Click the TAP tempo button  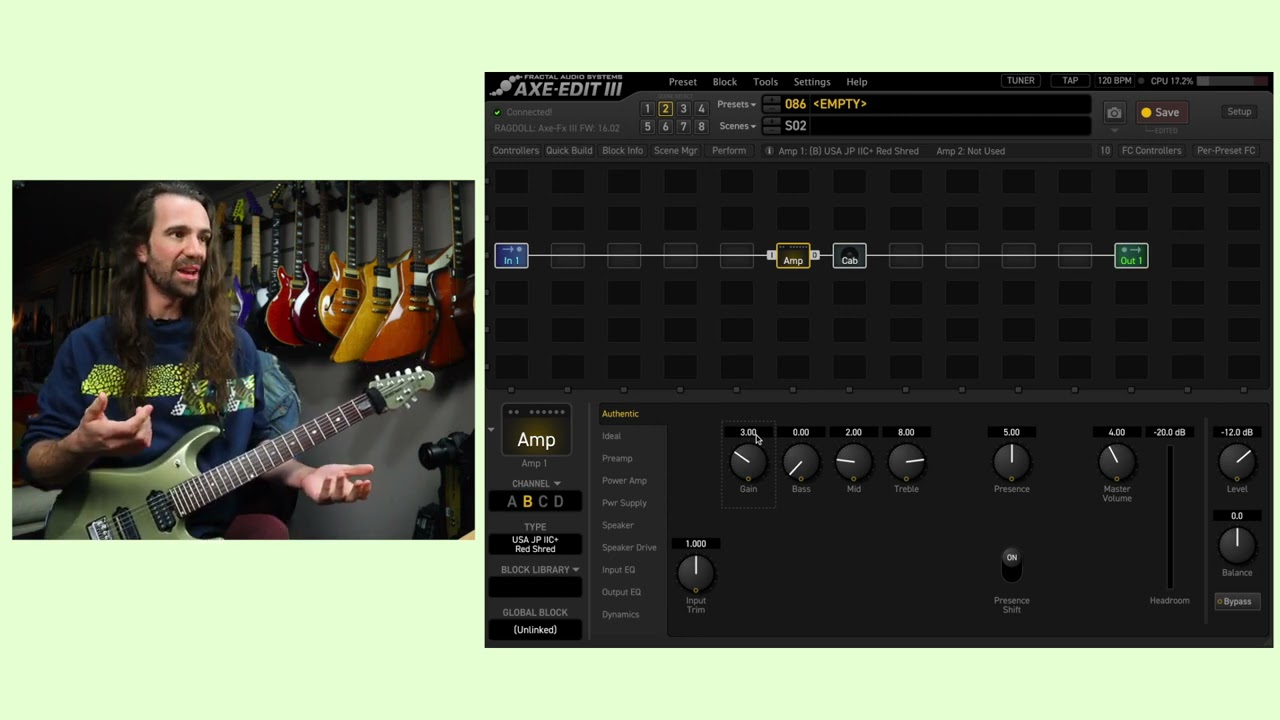[x=1070, y=81]
